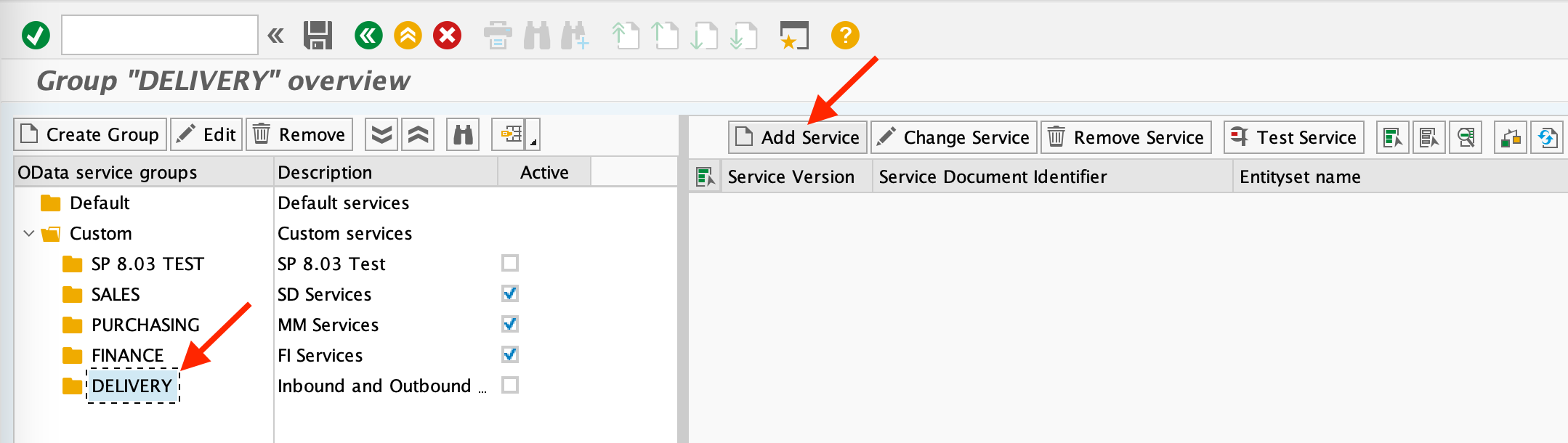Click the command input field
The height and width of the screenshot is (443, 1568).
[160, 35]
